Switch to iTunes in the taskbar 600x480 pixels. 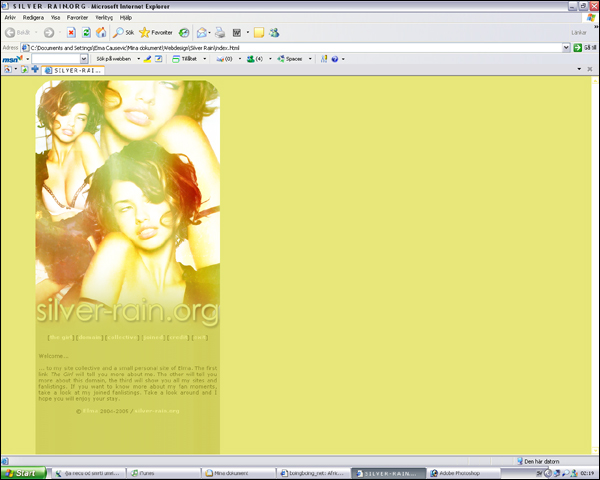(163, 473)
